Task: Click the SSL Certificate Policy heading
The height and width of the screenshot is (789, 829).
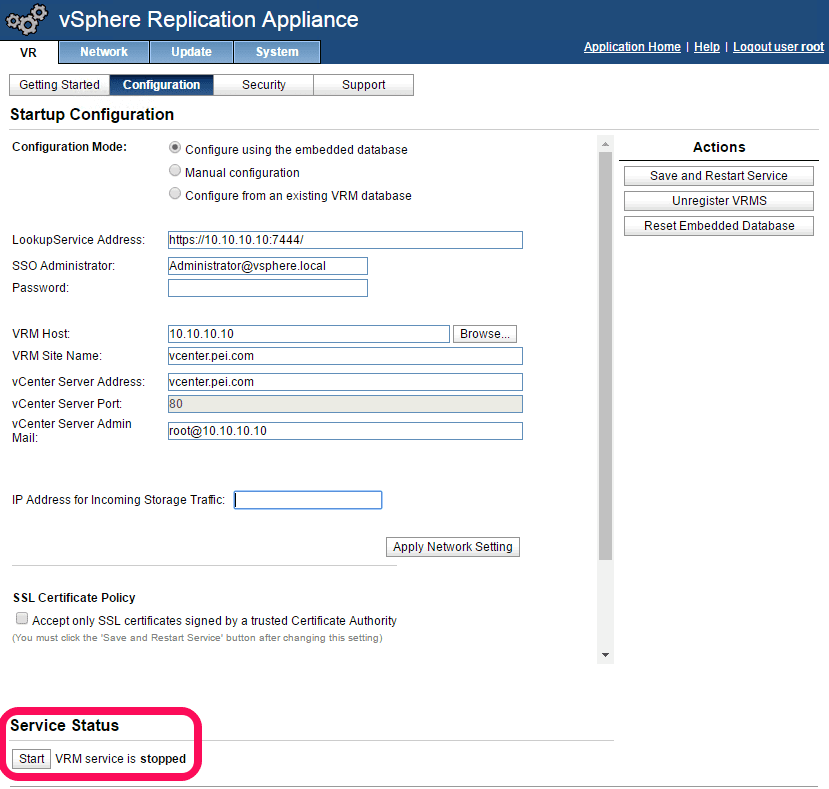Action: (x=74, y=598)
